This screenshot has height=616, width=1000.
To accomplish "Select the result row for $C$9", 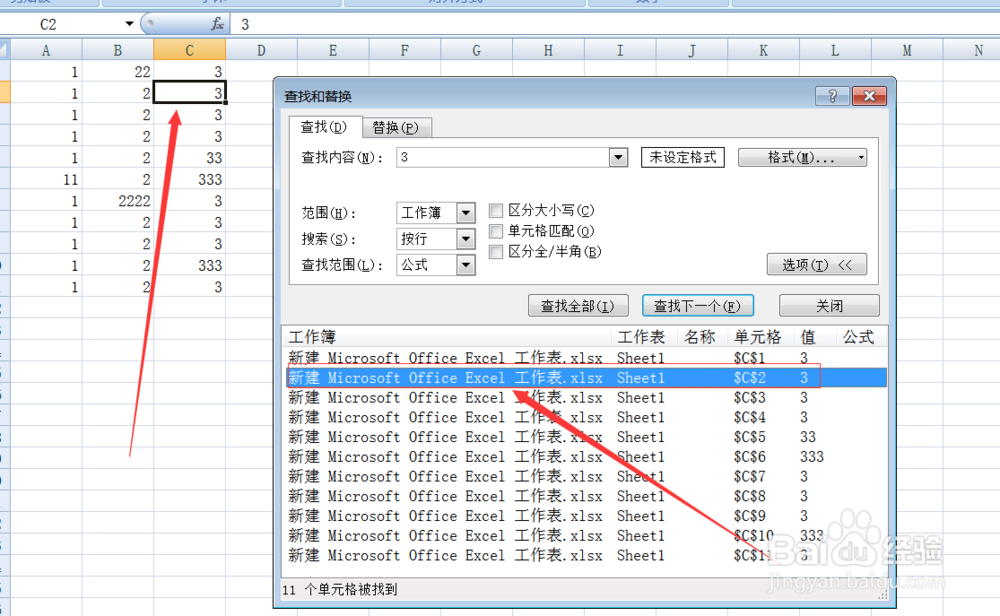I will pos(585,516).
